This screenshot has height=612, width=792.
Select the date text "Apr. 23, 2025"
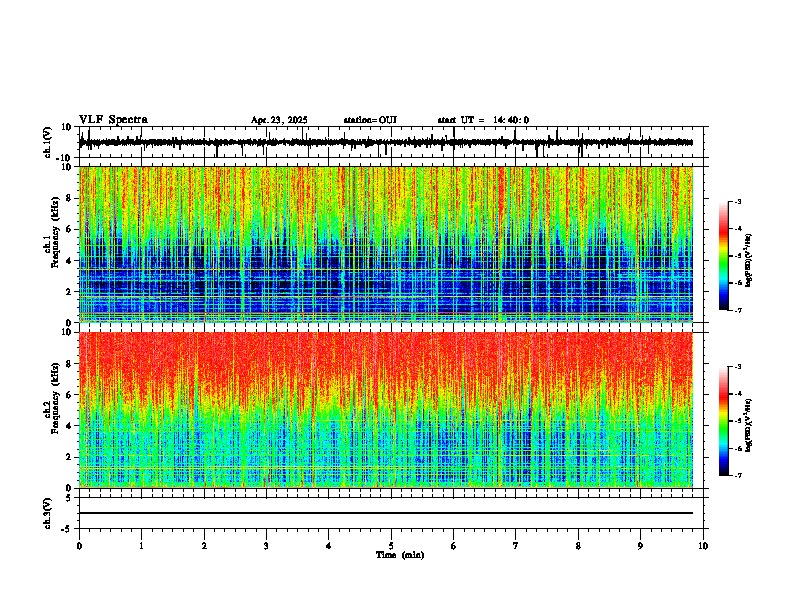(279, 120)
